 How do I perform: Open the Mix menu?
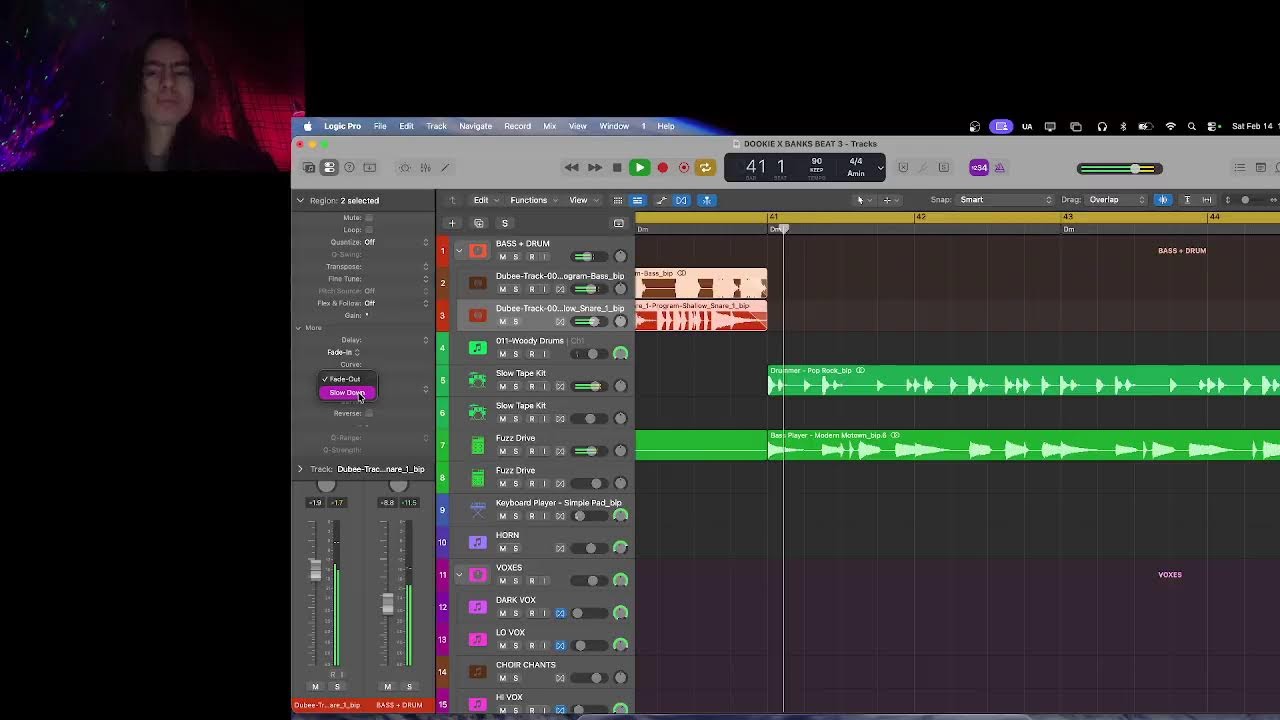(549, 126)
